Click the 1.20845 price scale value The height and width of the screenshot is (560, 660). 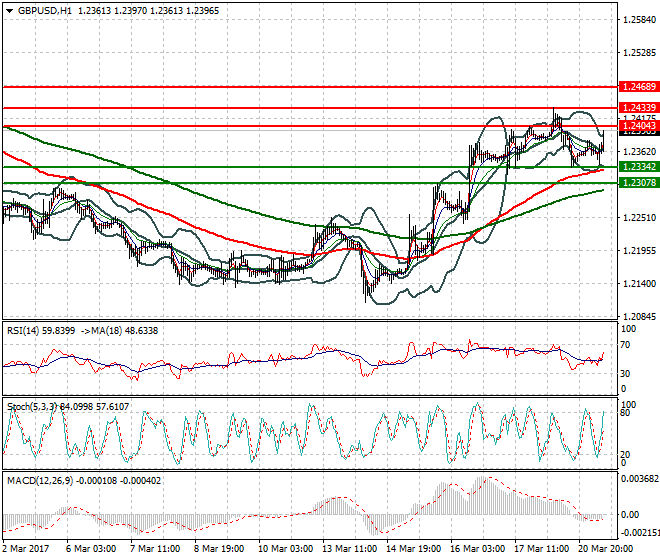click(639, 317)
